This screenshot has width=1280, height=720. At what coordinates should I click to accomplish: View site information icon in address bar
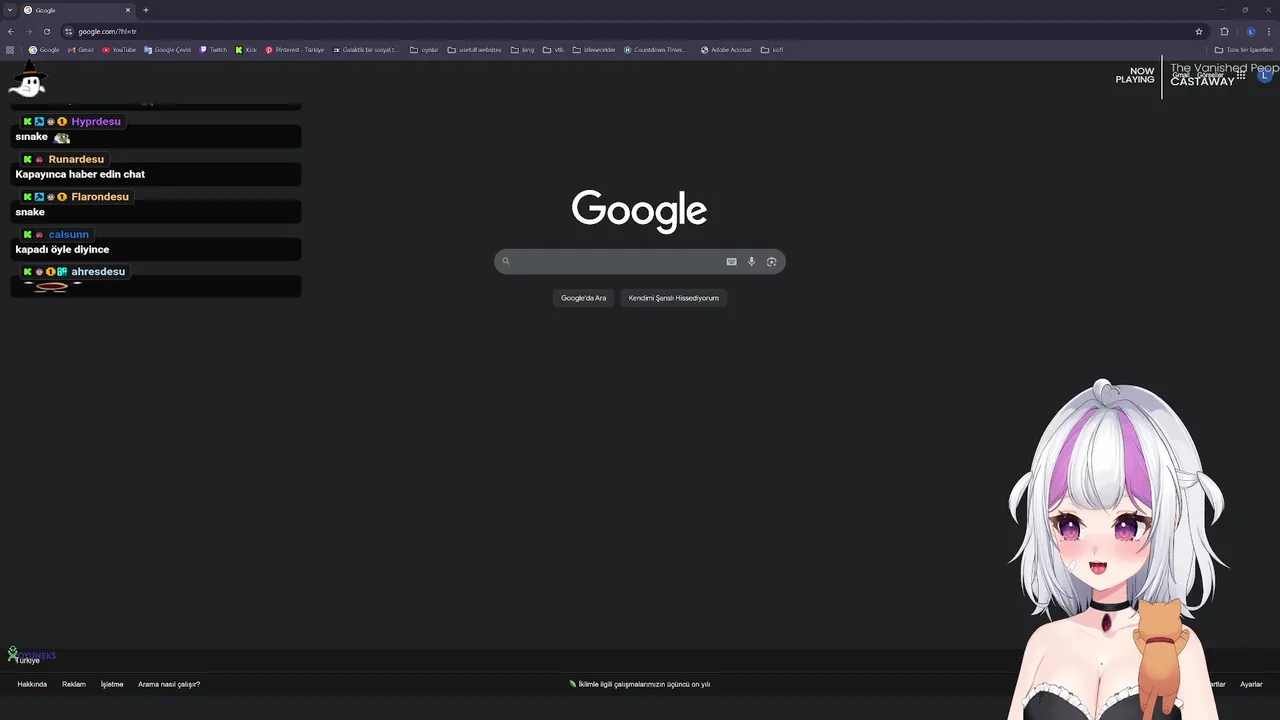point(69,31)
